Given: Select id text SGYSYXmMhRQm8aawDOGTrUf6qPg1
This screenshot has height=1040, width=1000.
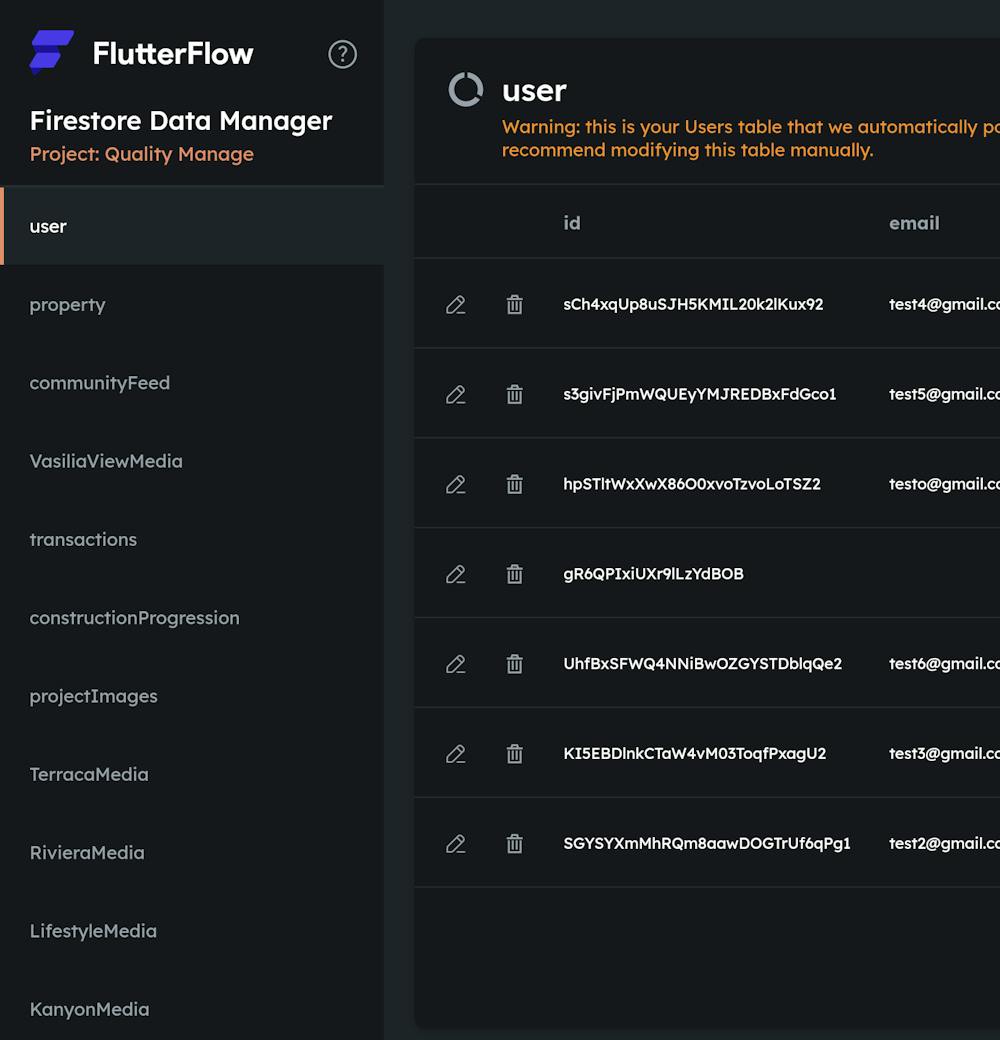Looking at the screenshot, I should tap(706, 844).
